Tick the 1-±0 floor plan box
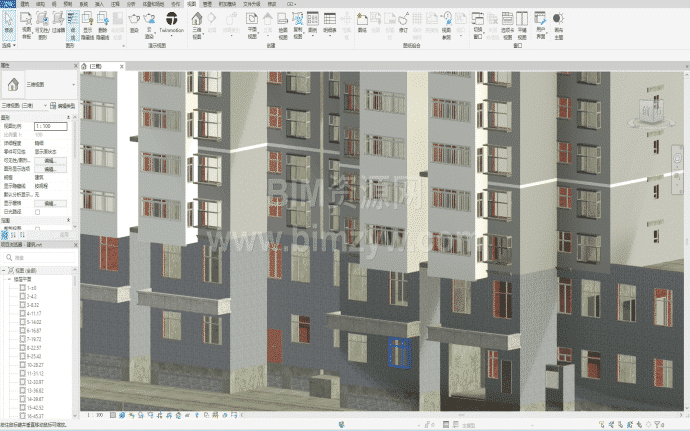 pos(22,288)
